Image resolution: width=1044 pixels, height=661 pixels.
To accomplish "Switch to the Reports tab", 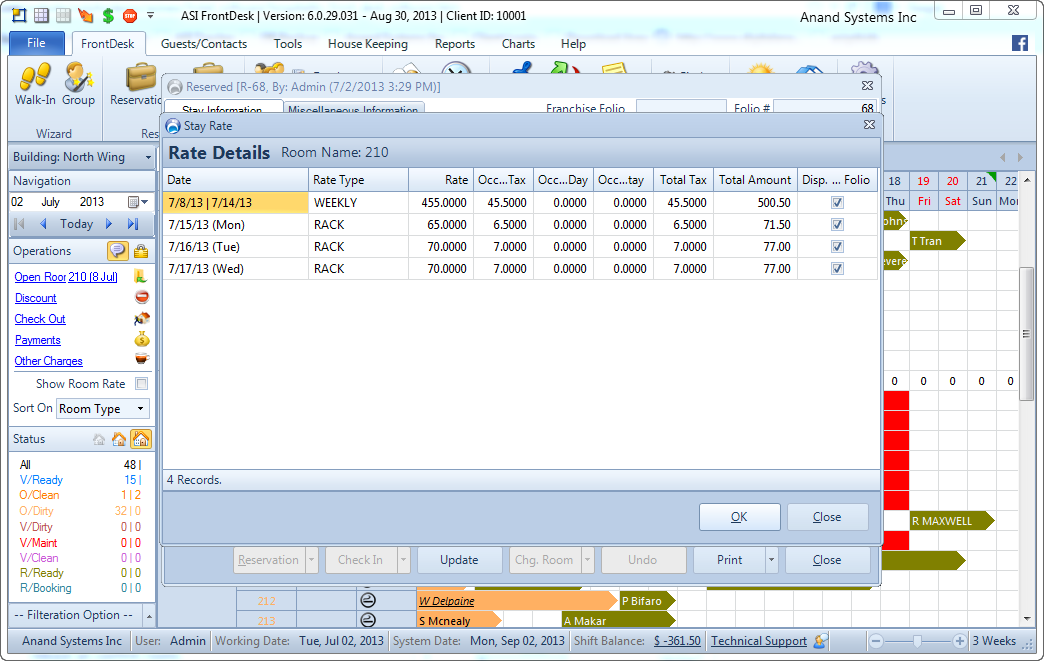I will pyautogui.click(x=455, y=44).
